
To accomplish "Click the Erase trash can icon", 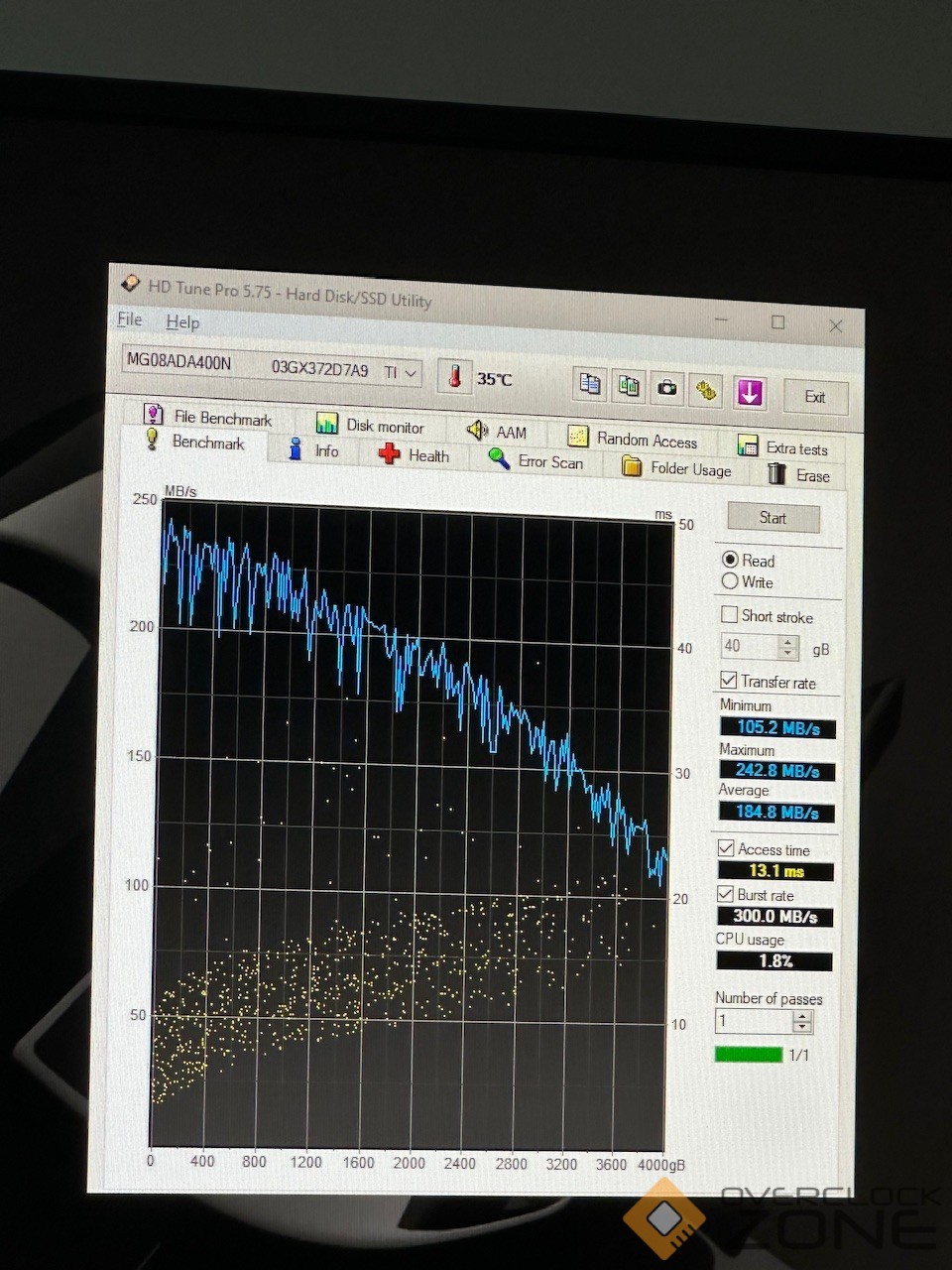I will [776, 473].
